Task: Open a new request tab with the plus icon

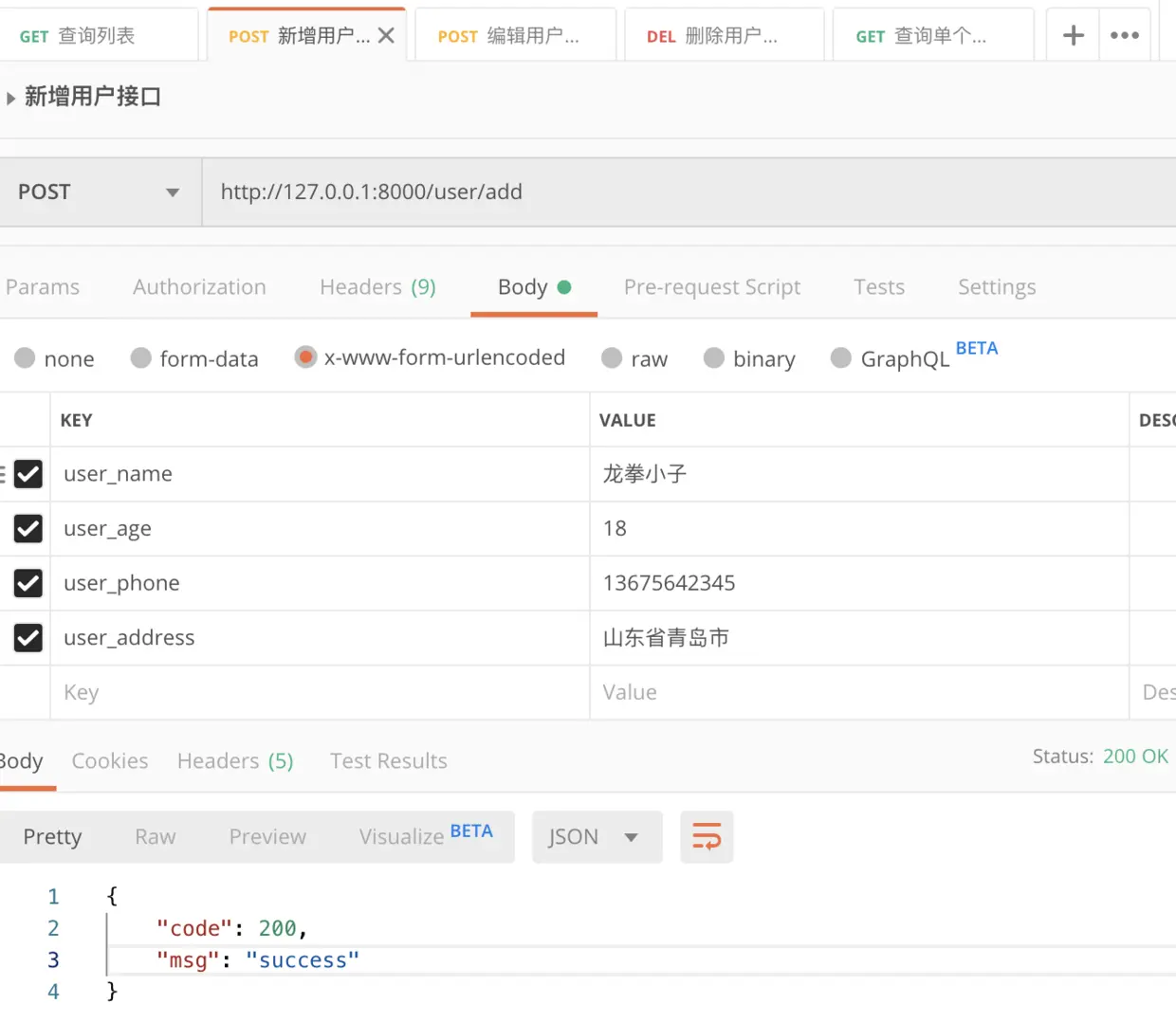Action: click(x=1072, y=34)
